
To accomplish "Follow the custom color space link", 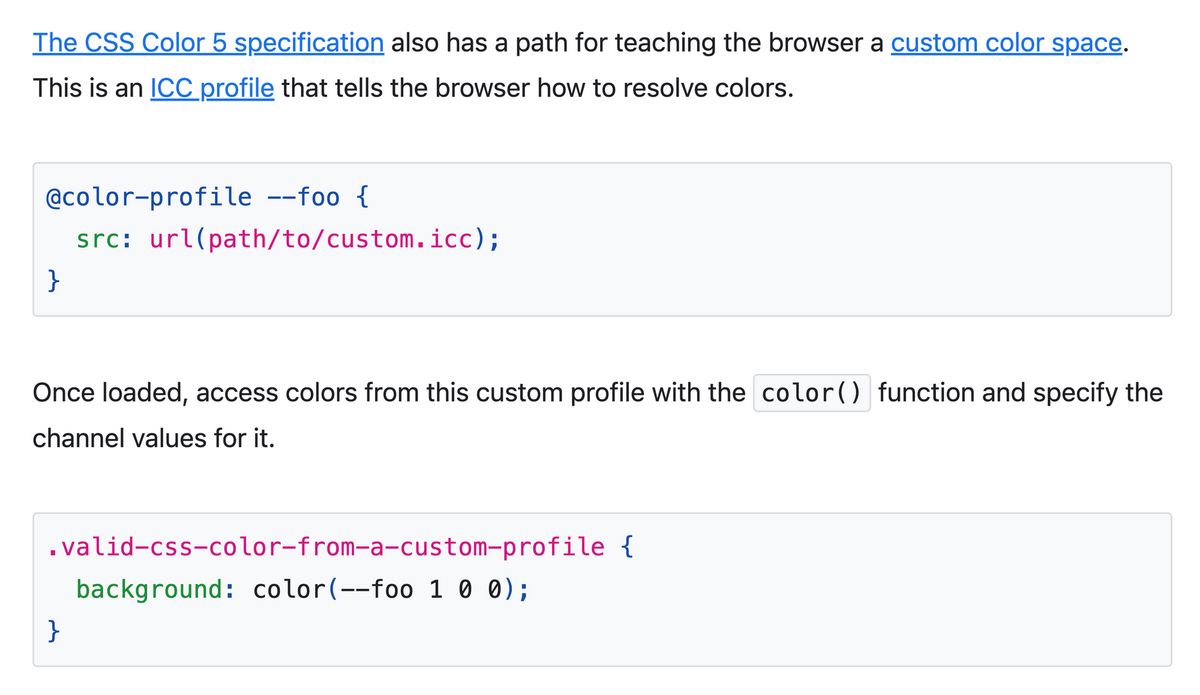I will coord(1006,43).
